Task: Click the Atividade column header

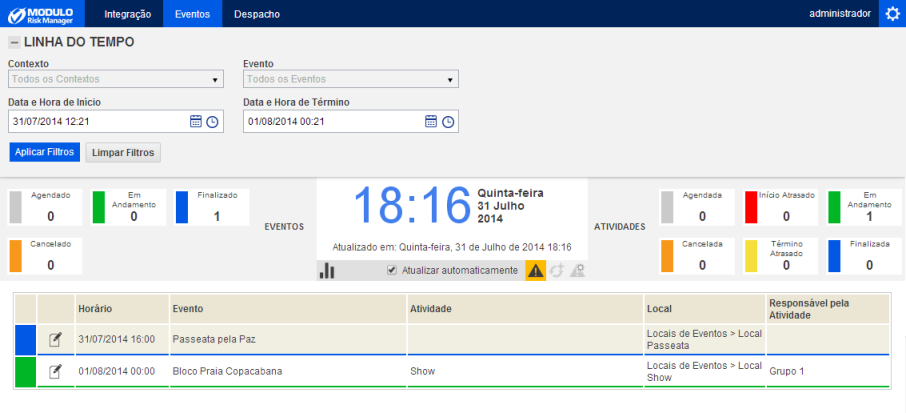Action: [525, 309]
